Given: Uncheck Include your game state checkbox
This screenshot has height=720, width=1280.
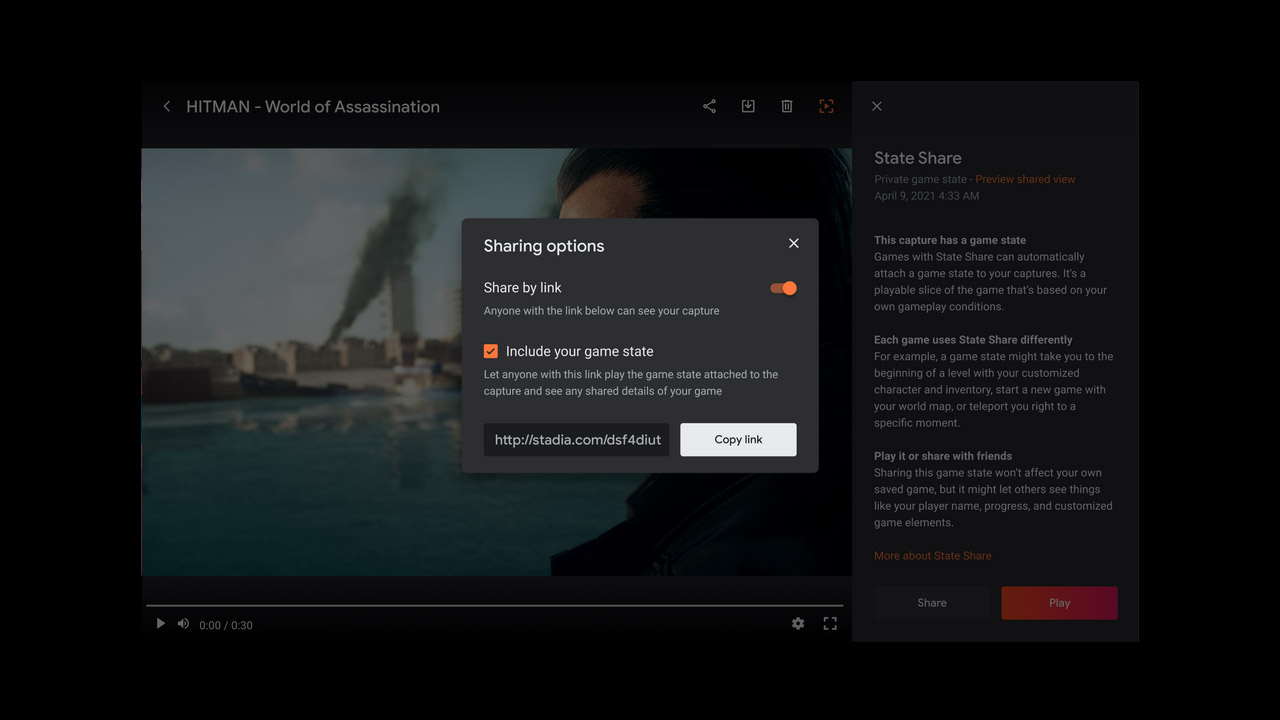Looking at the screenshot, I should tap(491, 351).
